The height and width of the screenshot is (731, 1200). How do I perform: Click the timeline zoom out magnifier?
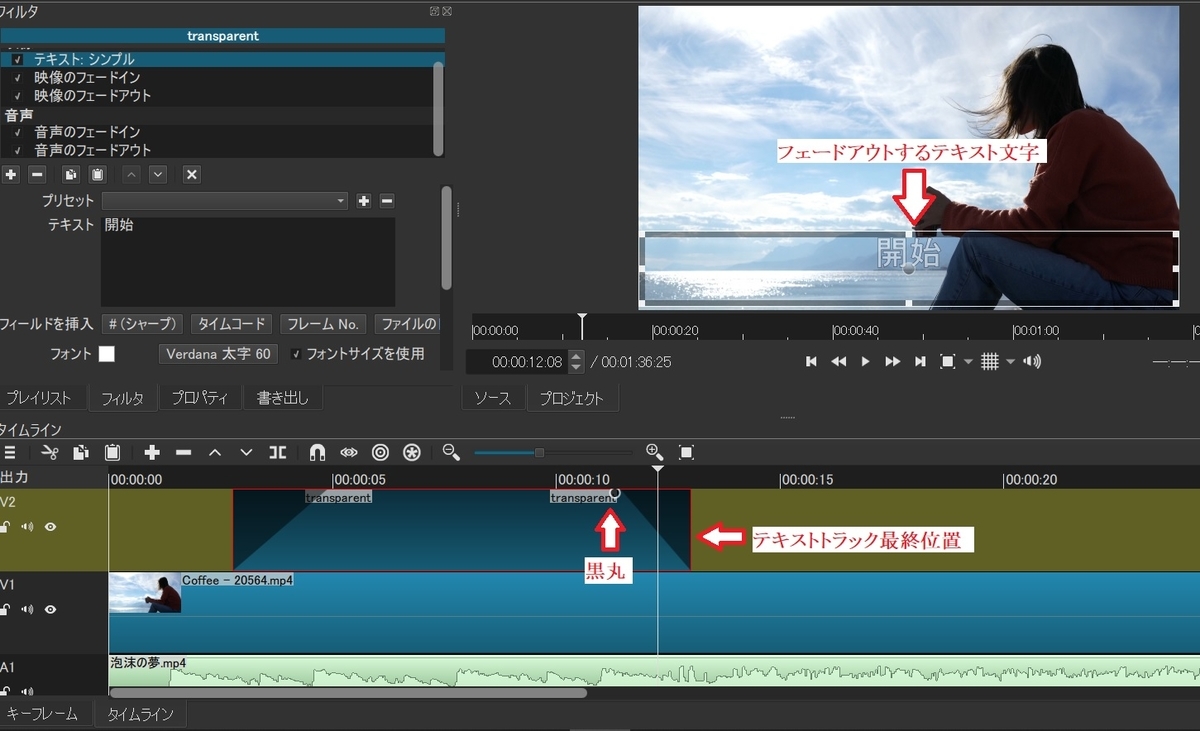click(451, 453)
